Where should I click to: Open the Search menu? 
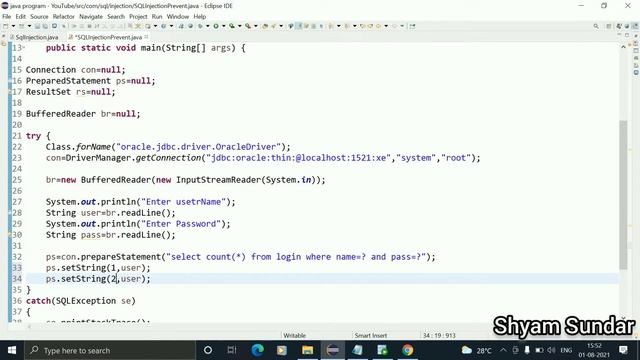pyautogui.click(x=116, y=17)
